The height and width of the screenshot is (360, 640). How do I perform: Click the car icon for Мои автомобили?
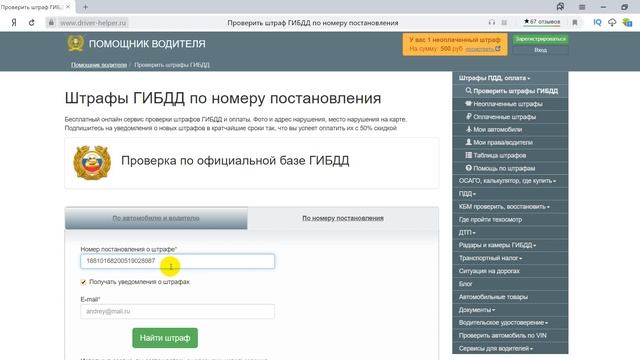pos(469,129)
